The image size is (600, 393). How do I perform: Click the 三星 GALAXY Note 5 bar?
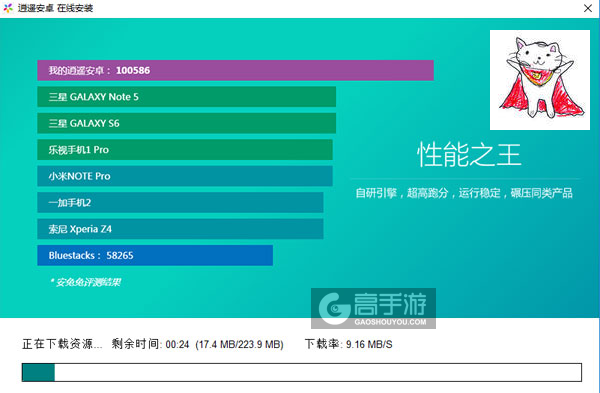[x=186, y=97]
